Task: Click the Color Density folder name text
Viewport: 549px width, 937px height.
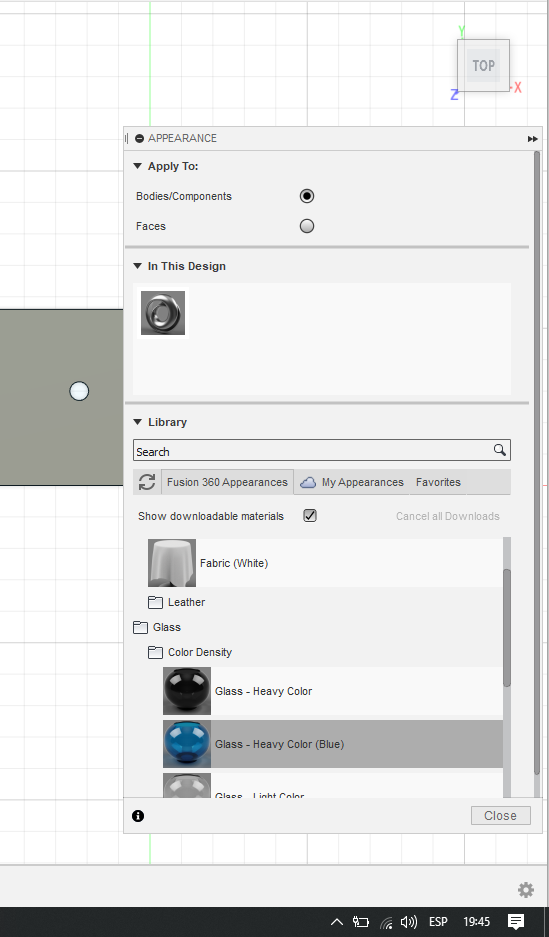Action: tap(200, 653)
